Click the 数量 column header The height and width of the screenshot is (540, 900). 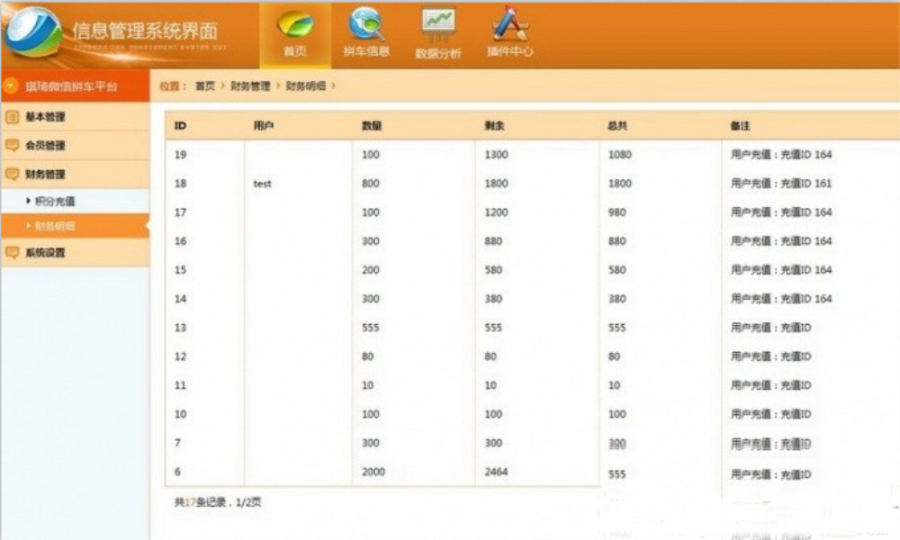pyautogui.click(x=372, y=126)
